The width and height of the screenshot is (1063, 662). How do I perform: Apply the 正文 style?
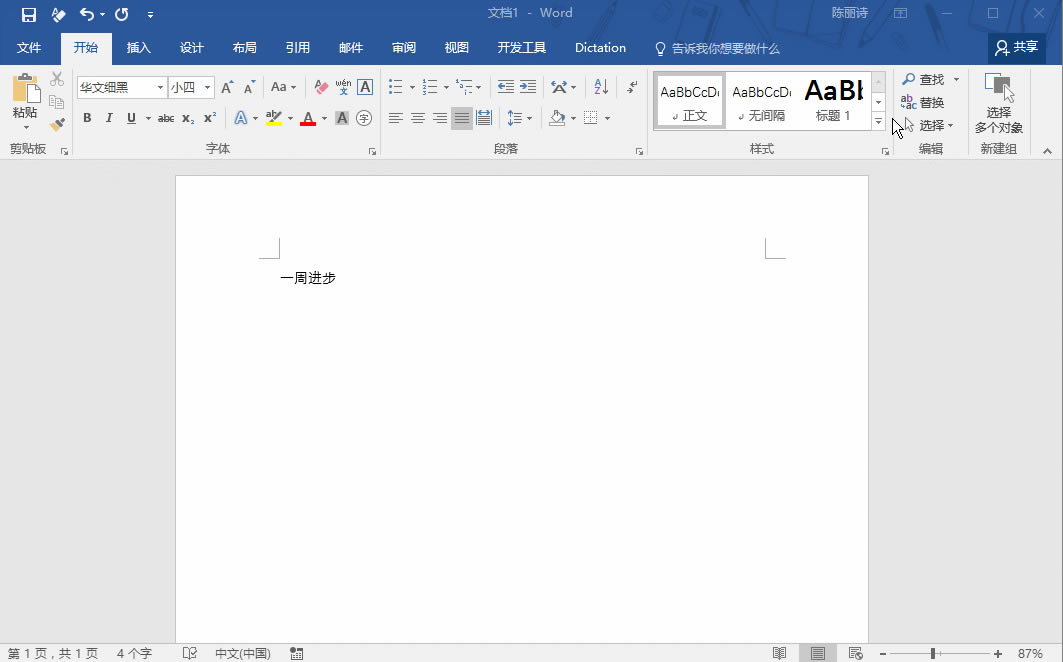click(689, 101)
